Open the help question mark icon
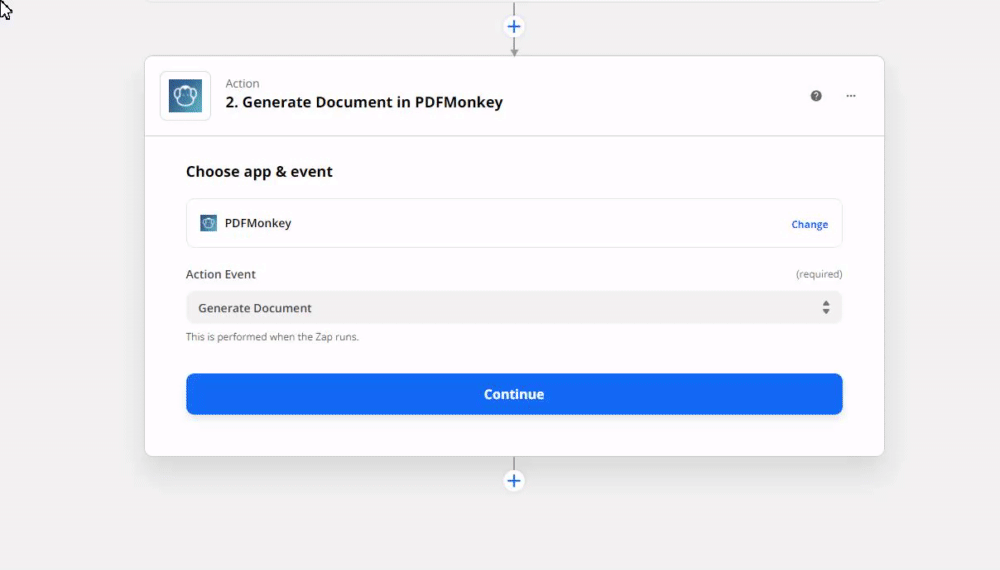1000x570 pixels. pyautogui.click(x=816, y=96)
